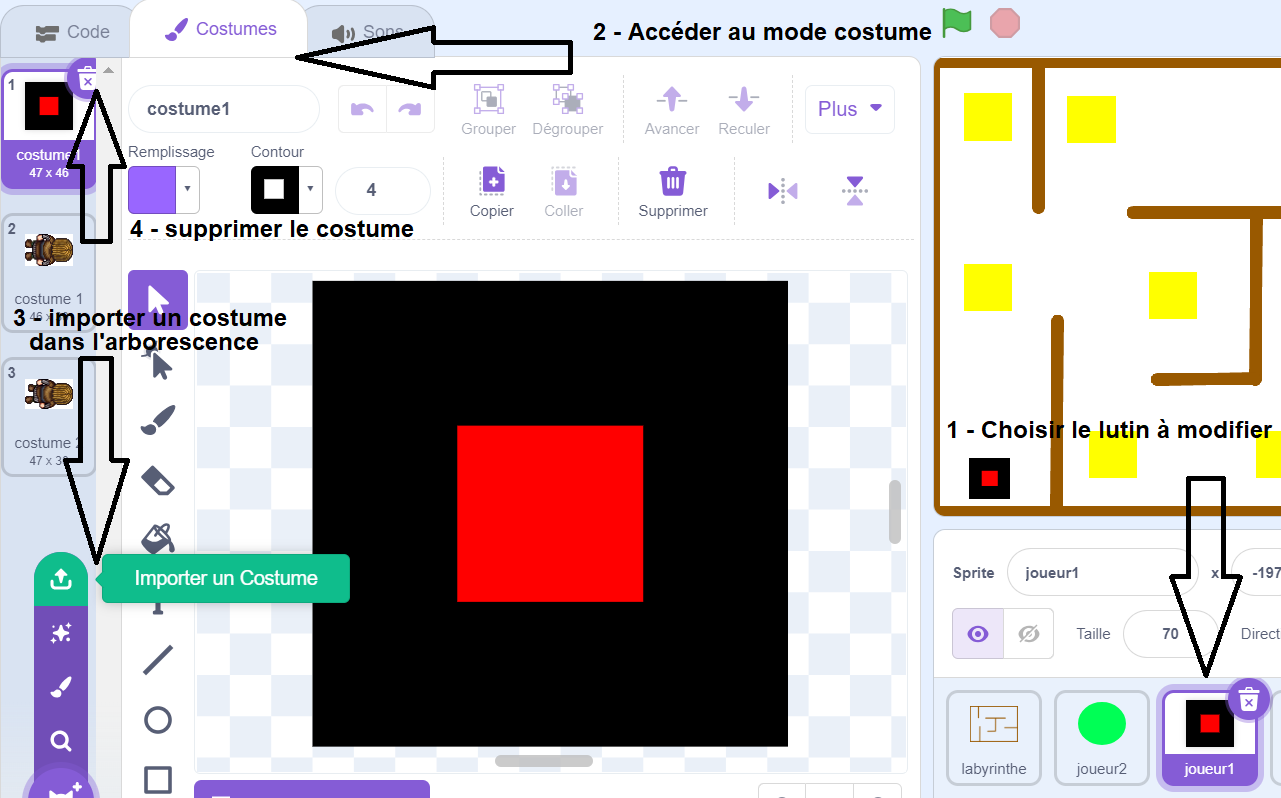Click the green flag to run
The image size is (1281, 798).
click(957, 23)
